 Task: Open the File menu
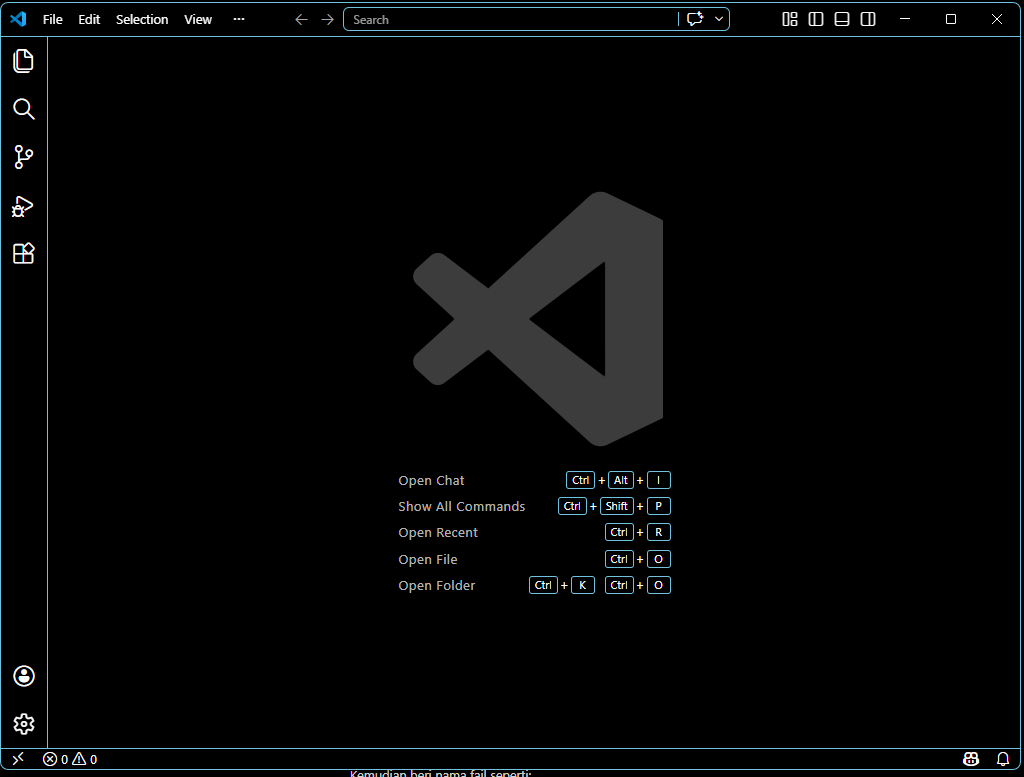[53, 20]
